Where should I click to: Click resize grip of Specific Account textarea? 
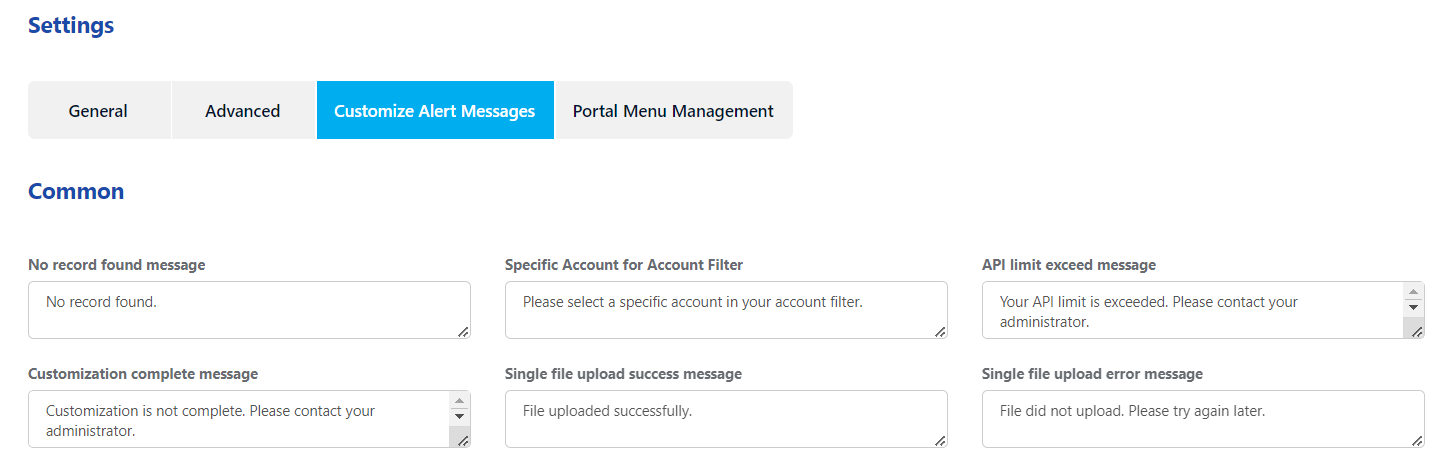(940, 331)
